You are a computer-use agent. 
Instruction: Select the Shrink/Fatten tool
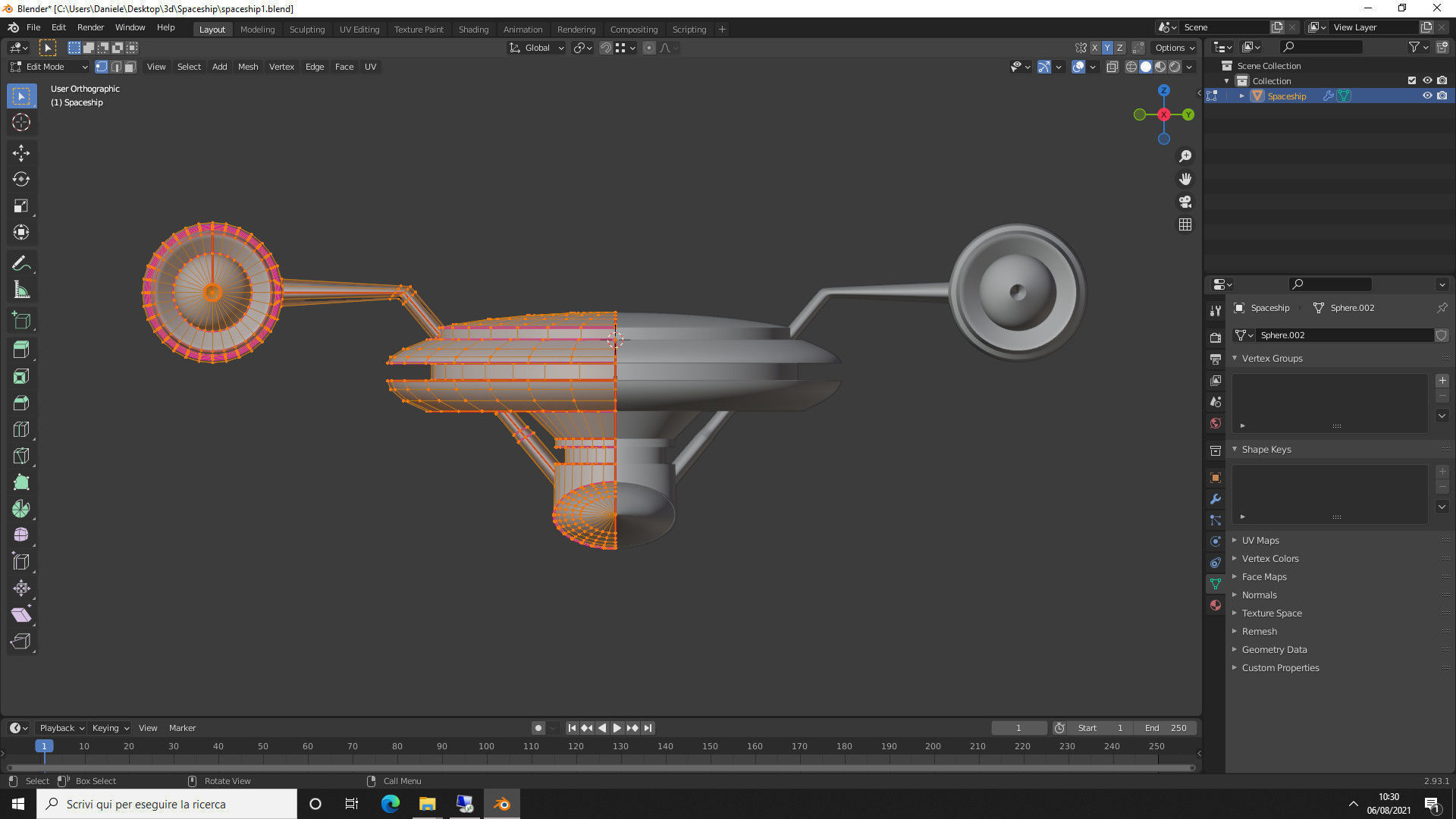[x=21, y=588]
